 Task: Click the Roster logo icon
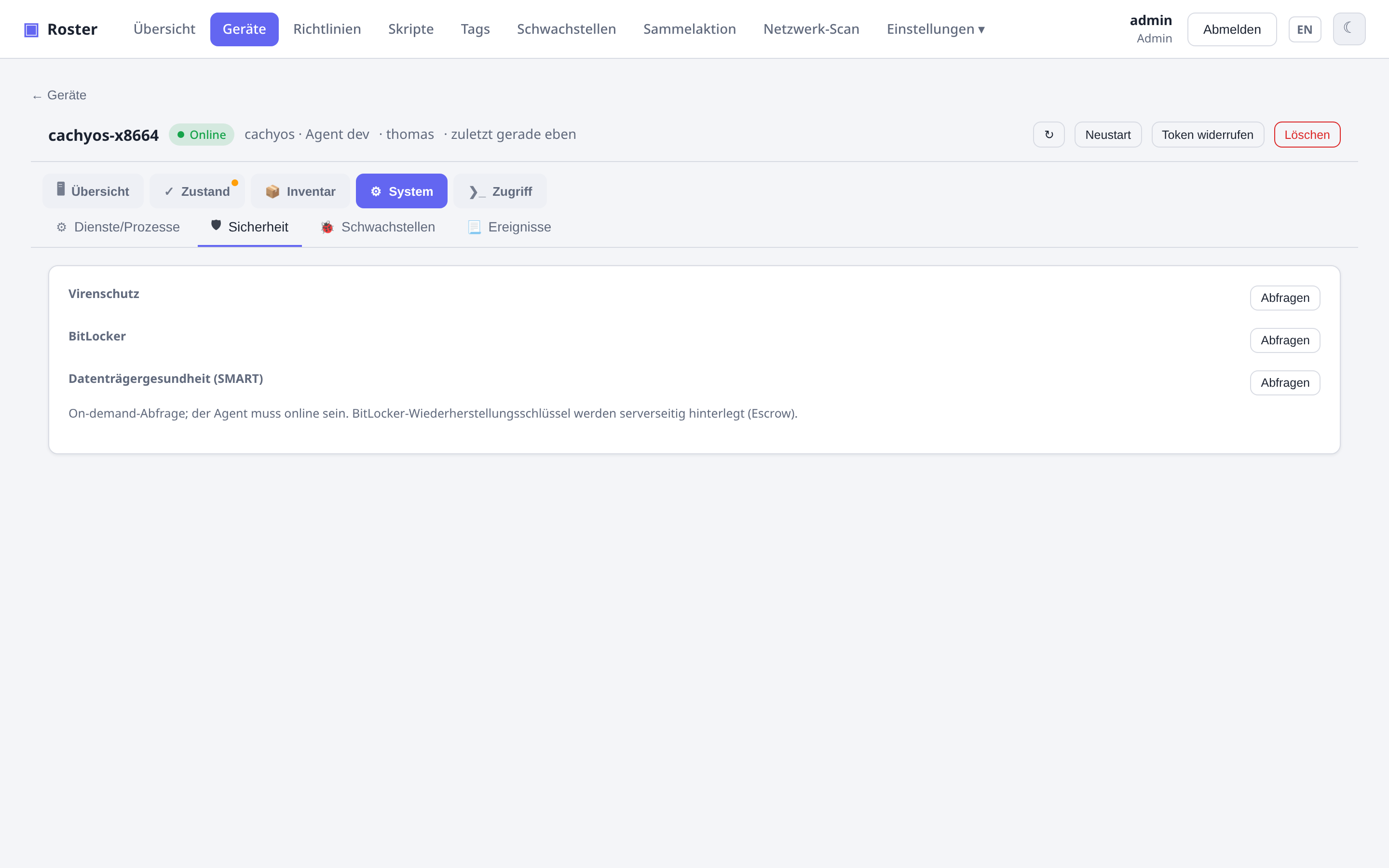(x=31, y=29)
